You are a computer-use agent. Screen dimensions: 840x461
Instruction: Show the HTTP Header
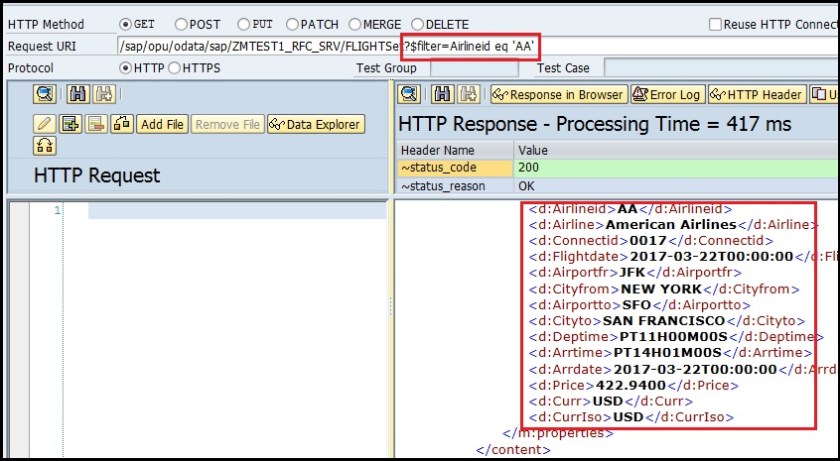pyautogui.click(x=757, y=94)
